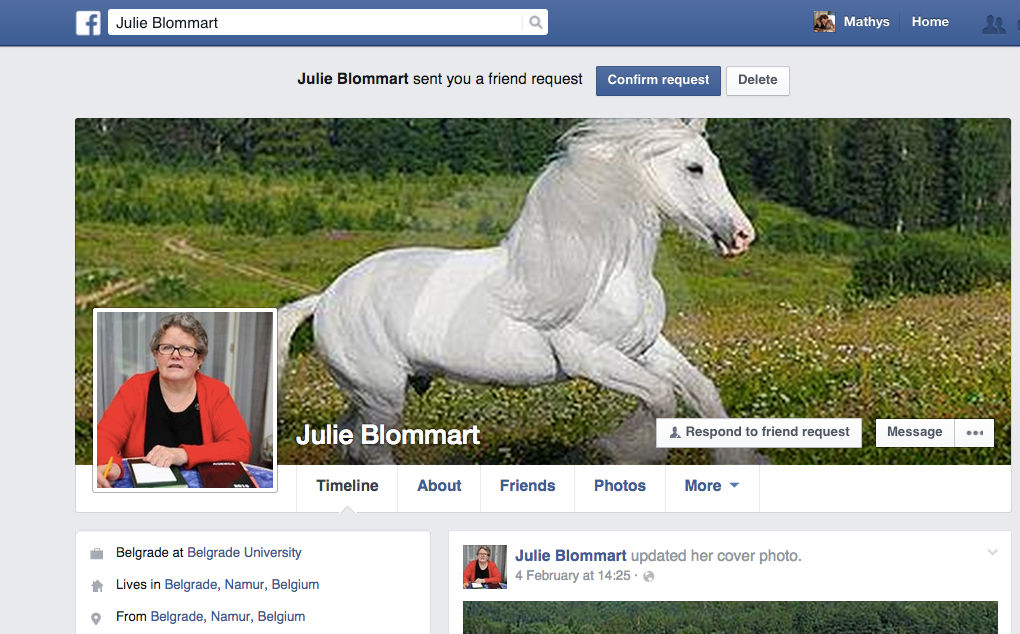Open the Belgrade University link
The image size is (1020, 634).
(x=244, y=552)
